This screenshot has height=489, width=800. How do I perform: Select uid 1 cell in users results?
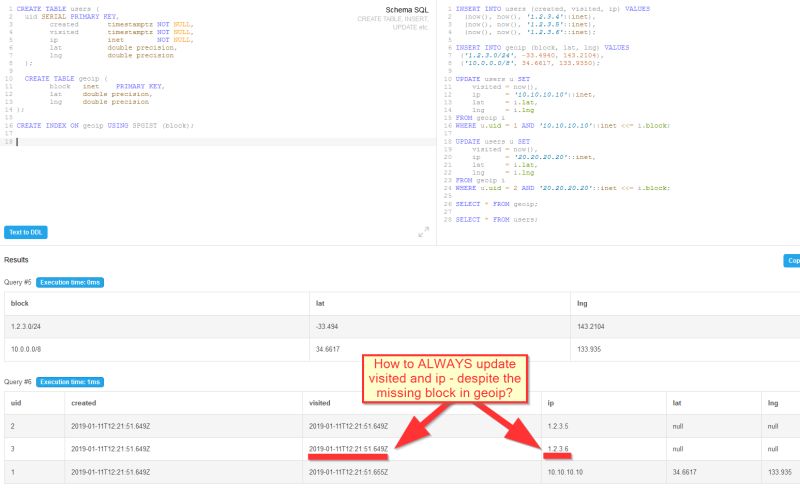[35, 472]
